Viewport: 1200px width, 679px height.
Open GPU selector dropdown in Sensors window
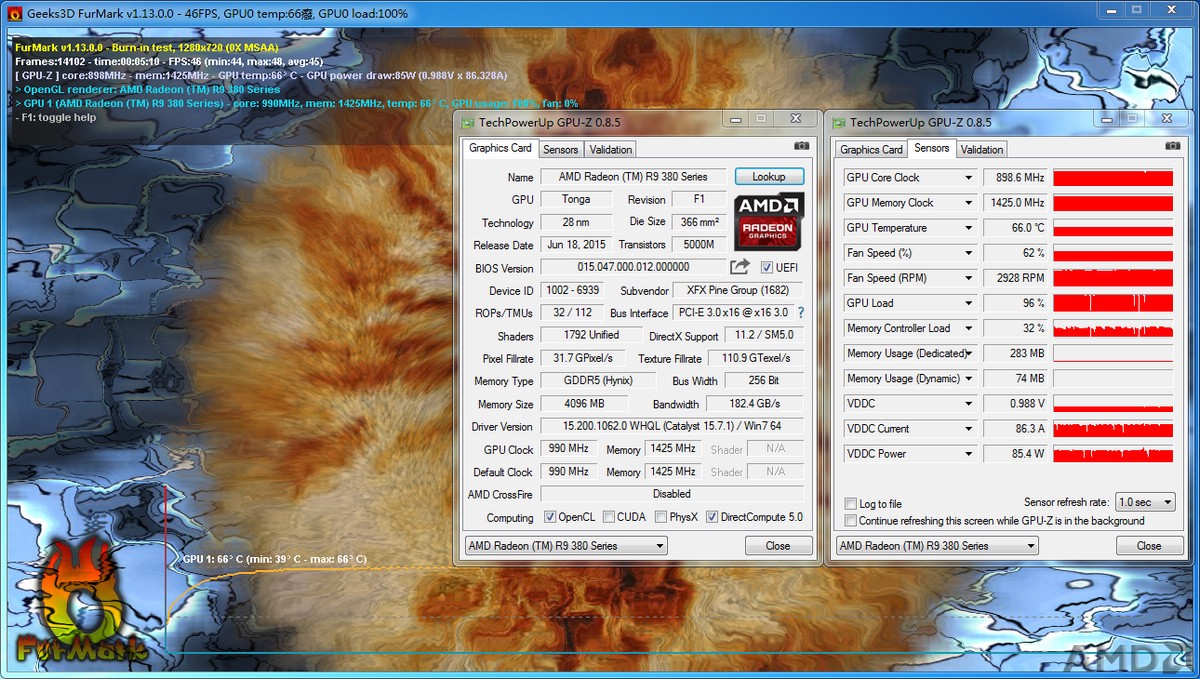coord(937,546)
